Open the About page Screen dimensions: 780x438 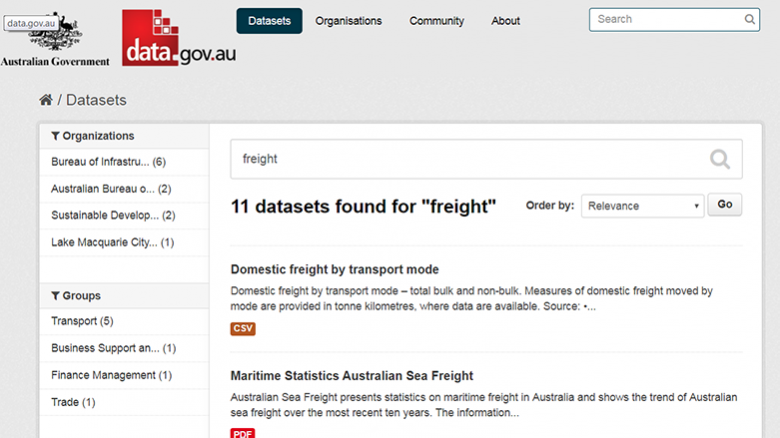point(505,21)
